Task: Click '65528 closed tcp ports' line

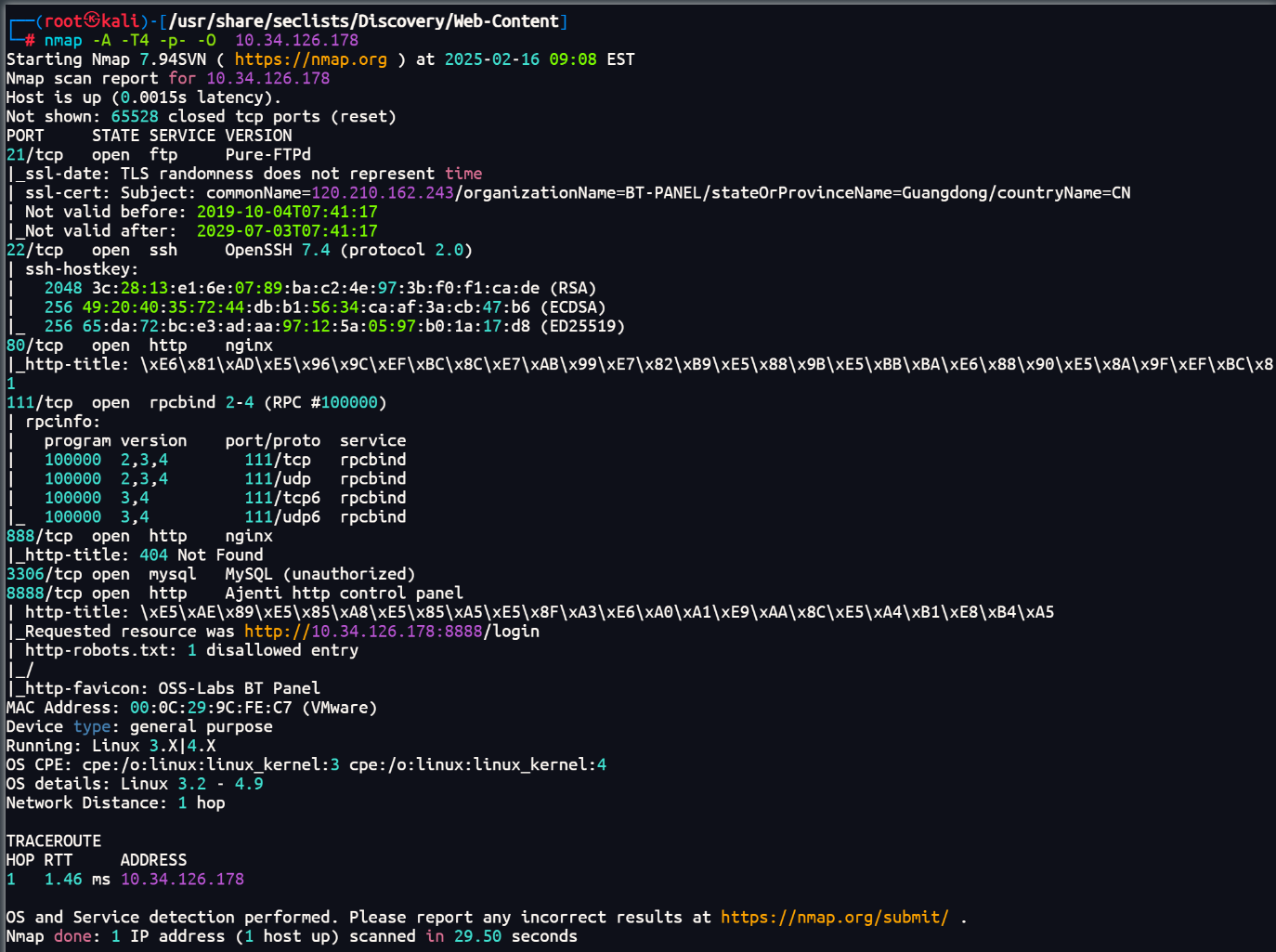Action: (x=202, y=117)
